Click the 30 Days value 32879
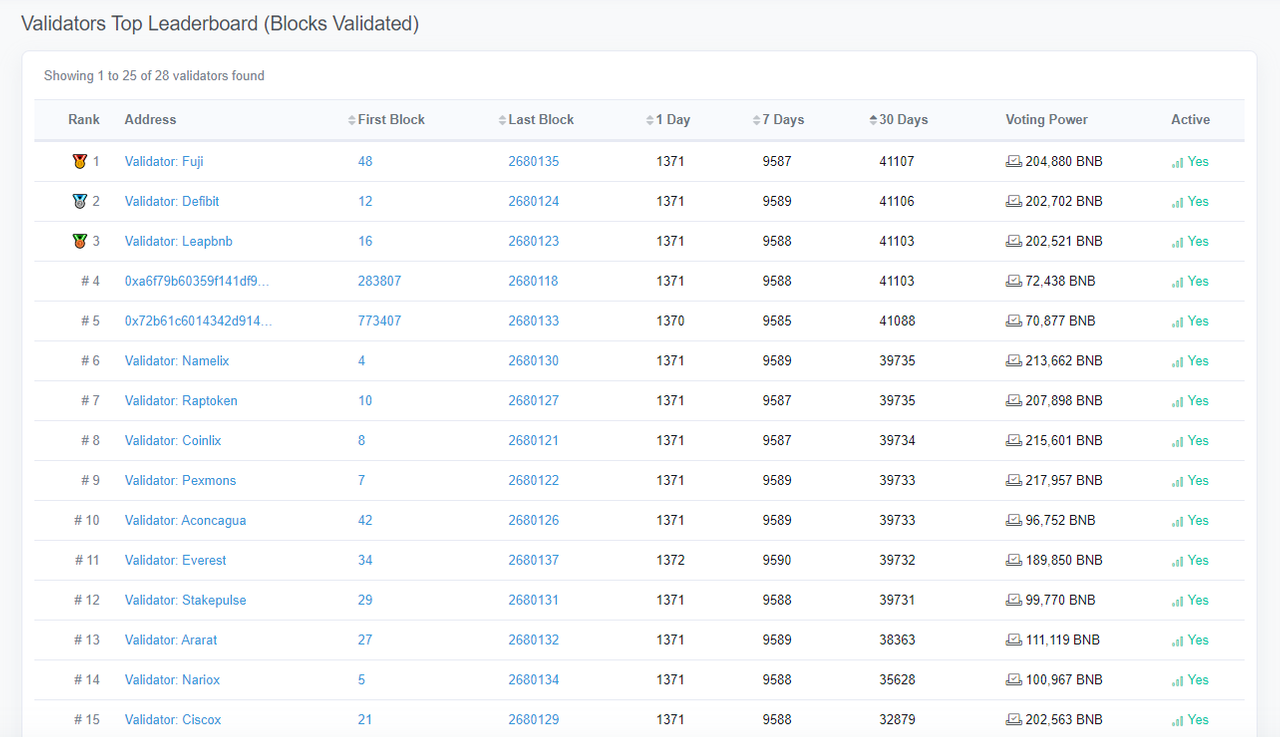The image size is (1280, 737). (x=897, y=720)
